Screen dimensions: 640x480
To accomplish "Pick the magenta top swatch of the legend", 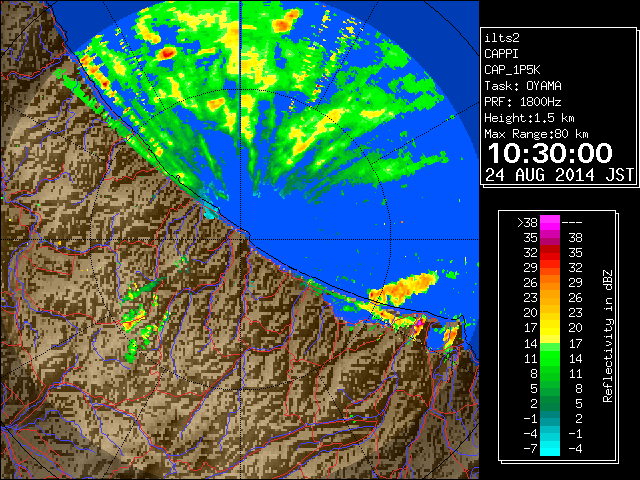I will 550,223.
